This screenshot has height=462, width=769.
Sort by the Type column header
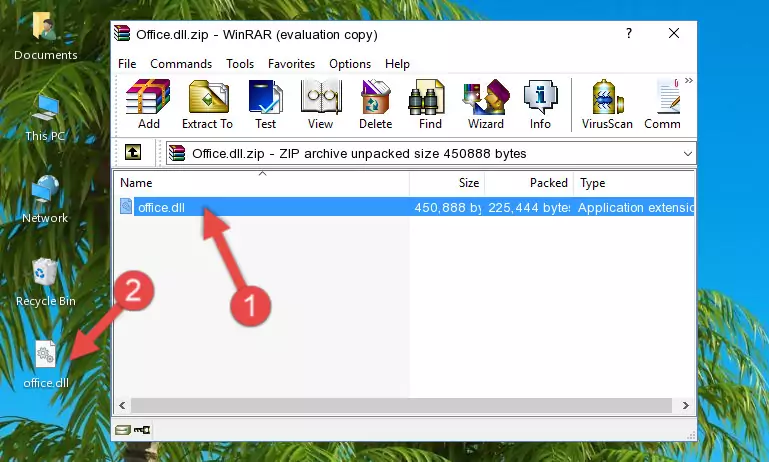[634, 183]
